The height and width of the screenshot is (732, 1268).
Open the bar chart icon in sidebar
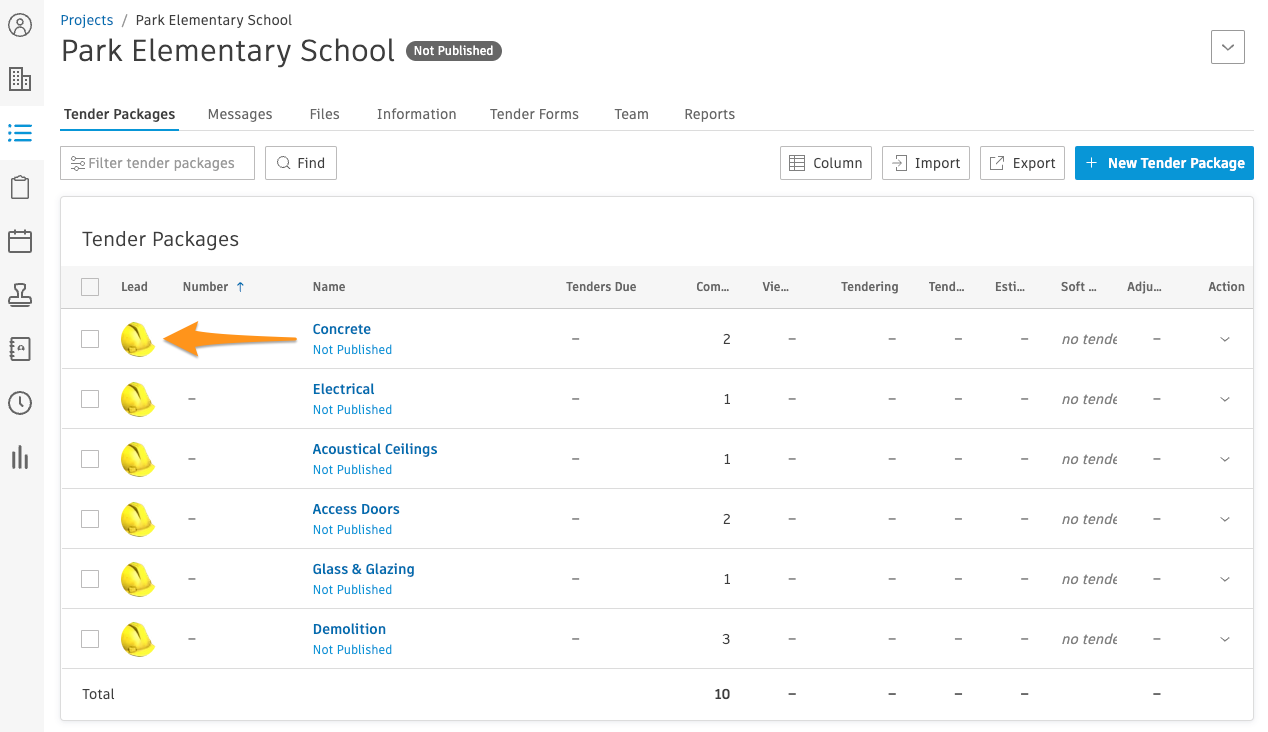click(x=20, y=457)
